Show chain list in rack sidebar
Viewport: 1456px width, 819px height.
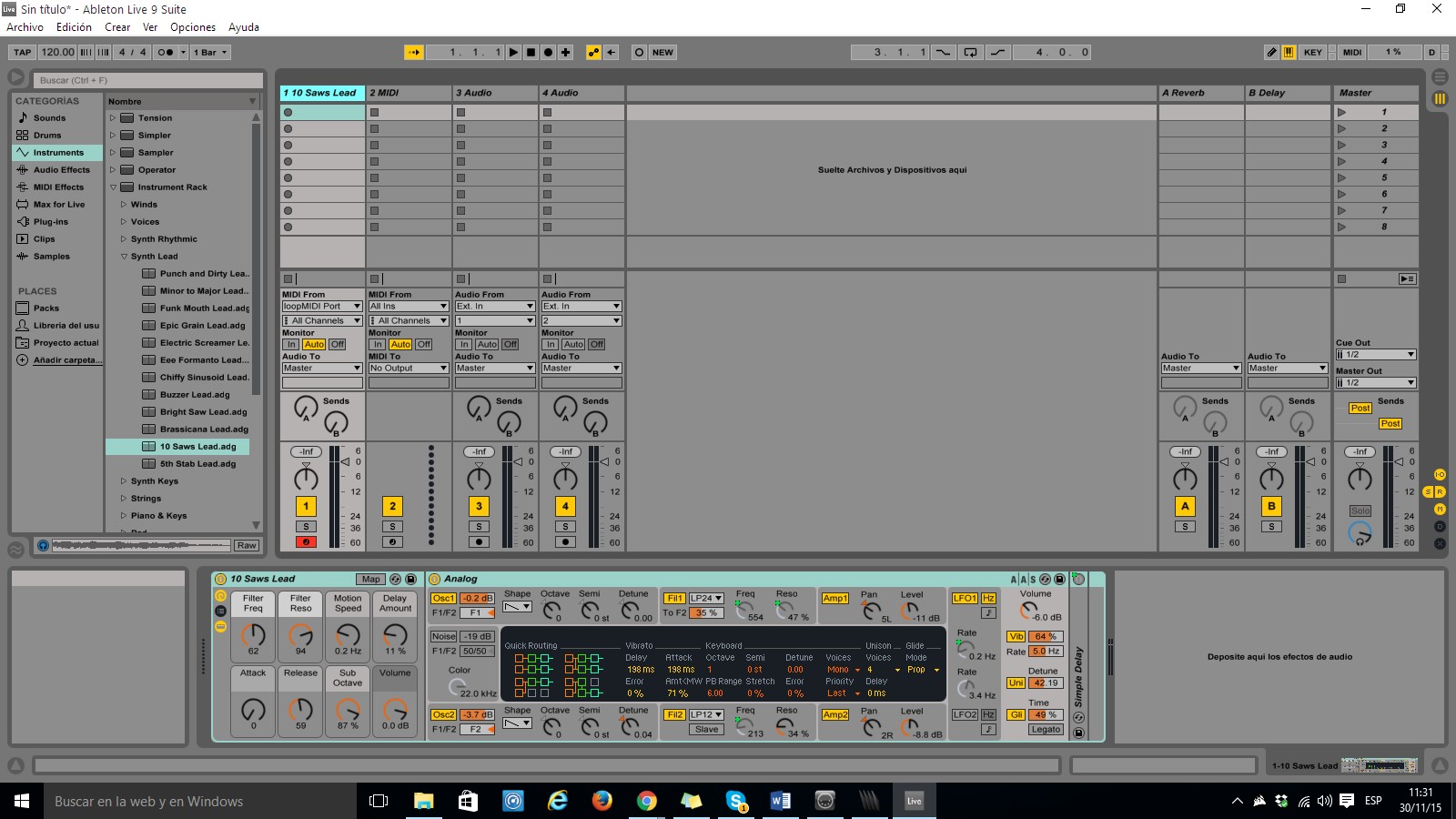pos(220,612)
